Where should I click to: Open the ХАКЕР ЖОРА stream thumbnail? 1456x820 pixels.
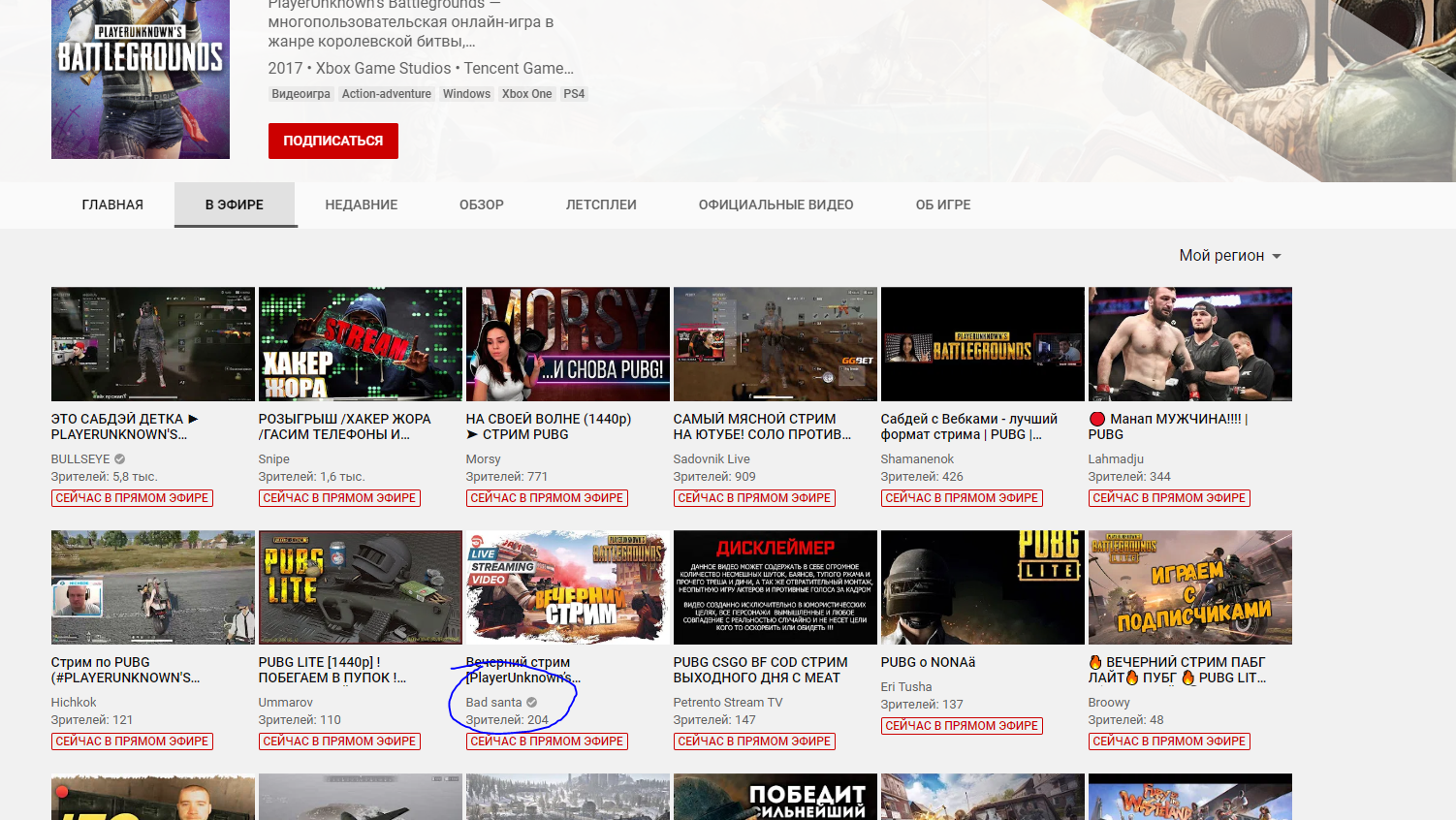[x=360, y=344]
